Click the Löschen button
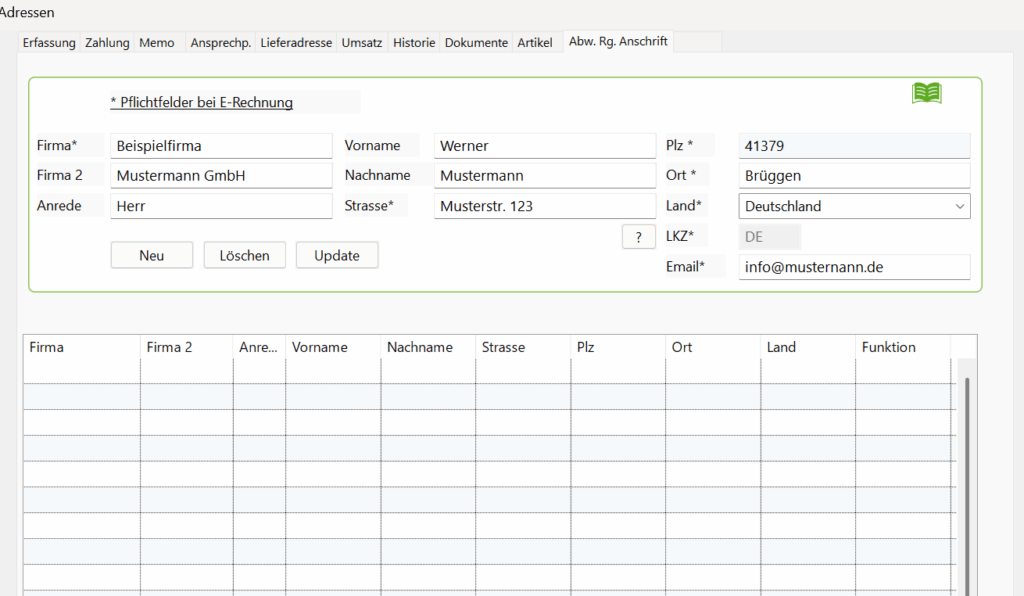 (x=245, y=256)
